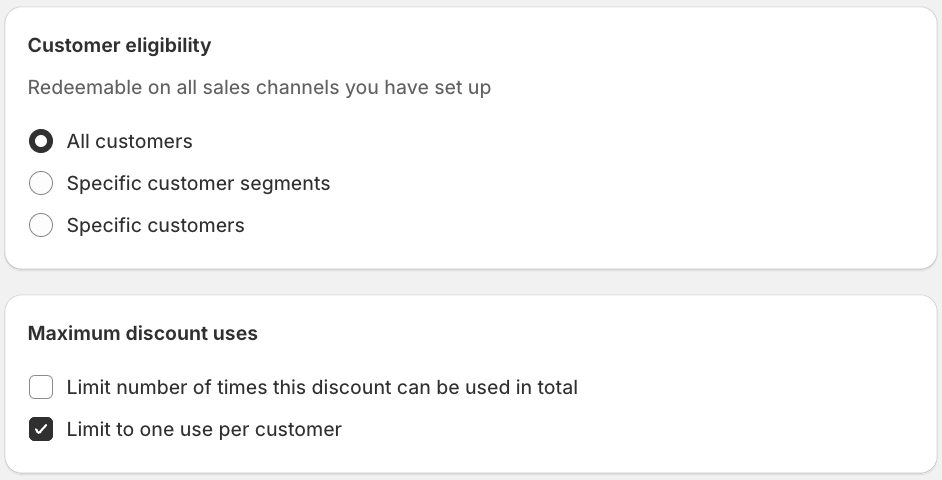Click the empty circle beside Specific customer segments

pyautogui.click(x=41, y=184)
